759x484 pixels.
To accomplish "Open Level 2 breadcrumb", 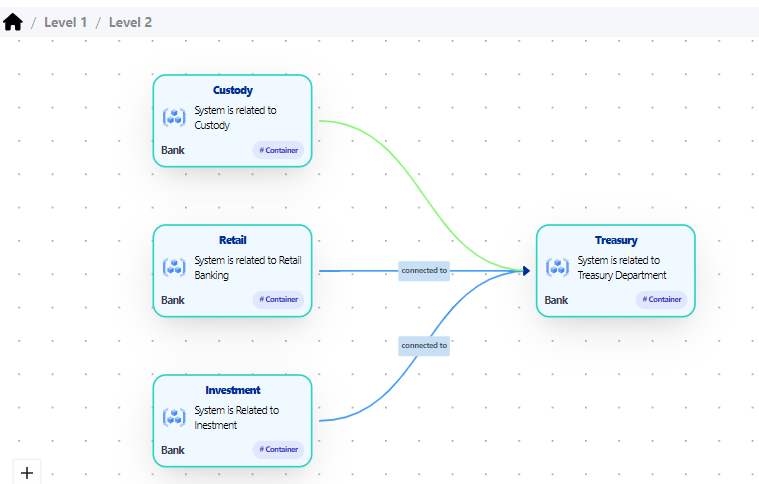I will click(x=130, y=22).
